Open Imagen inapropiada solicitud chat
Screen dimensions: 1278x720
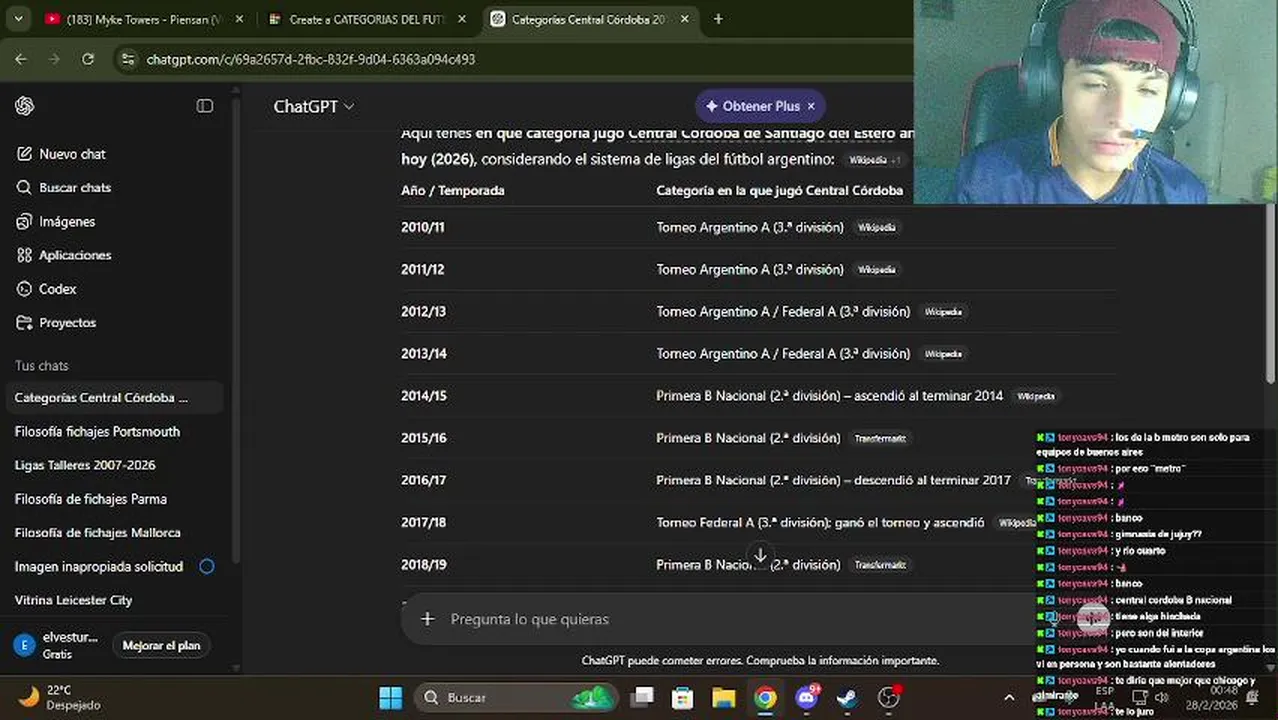115,566
